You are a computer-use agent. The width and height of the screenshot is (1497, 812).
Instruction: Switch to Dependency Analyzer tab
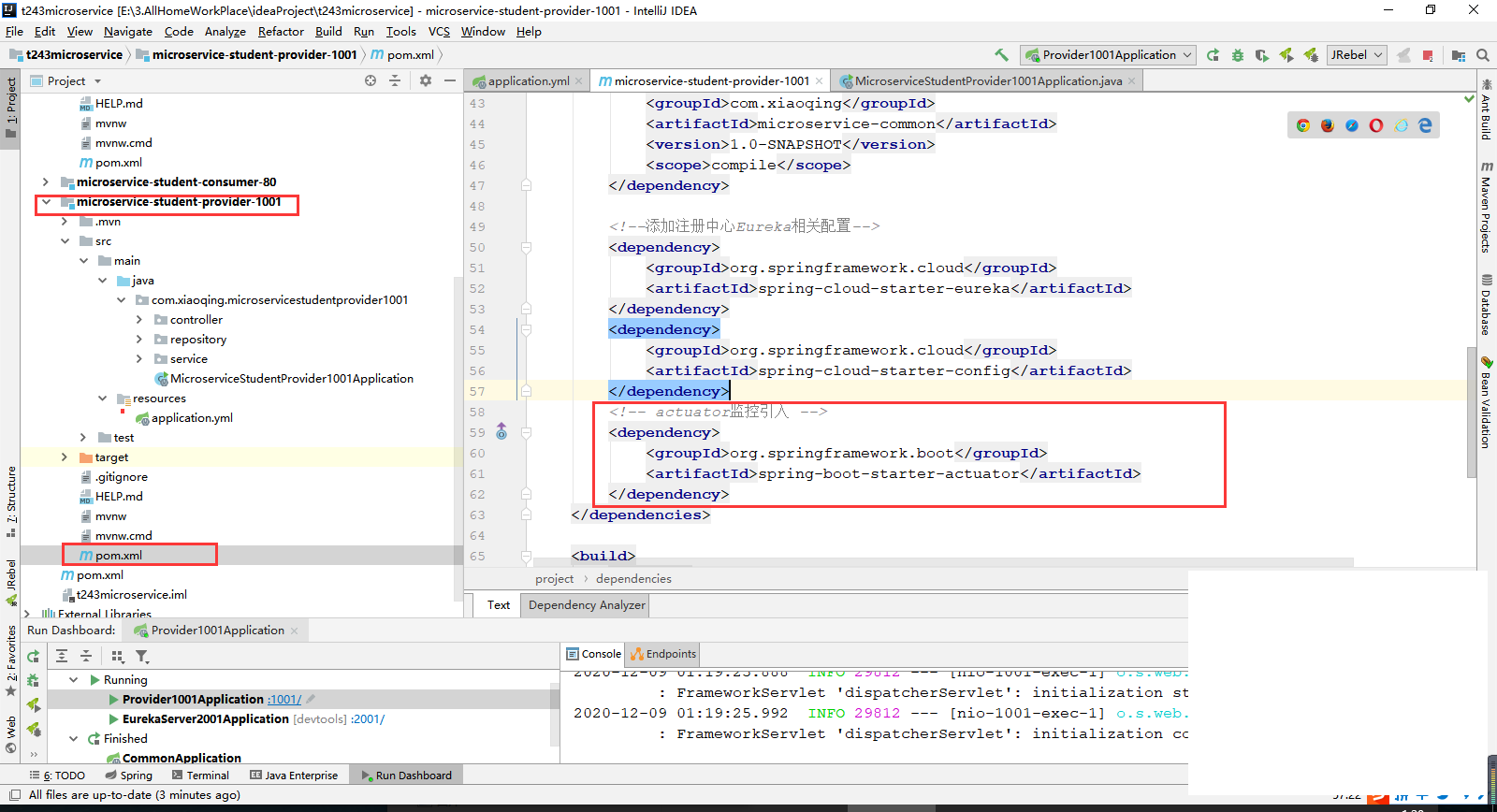coord(587,605)
